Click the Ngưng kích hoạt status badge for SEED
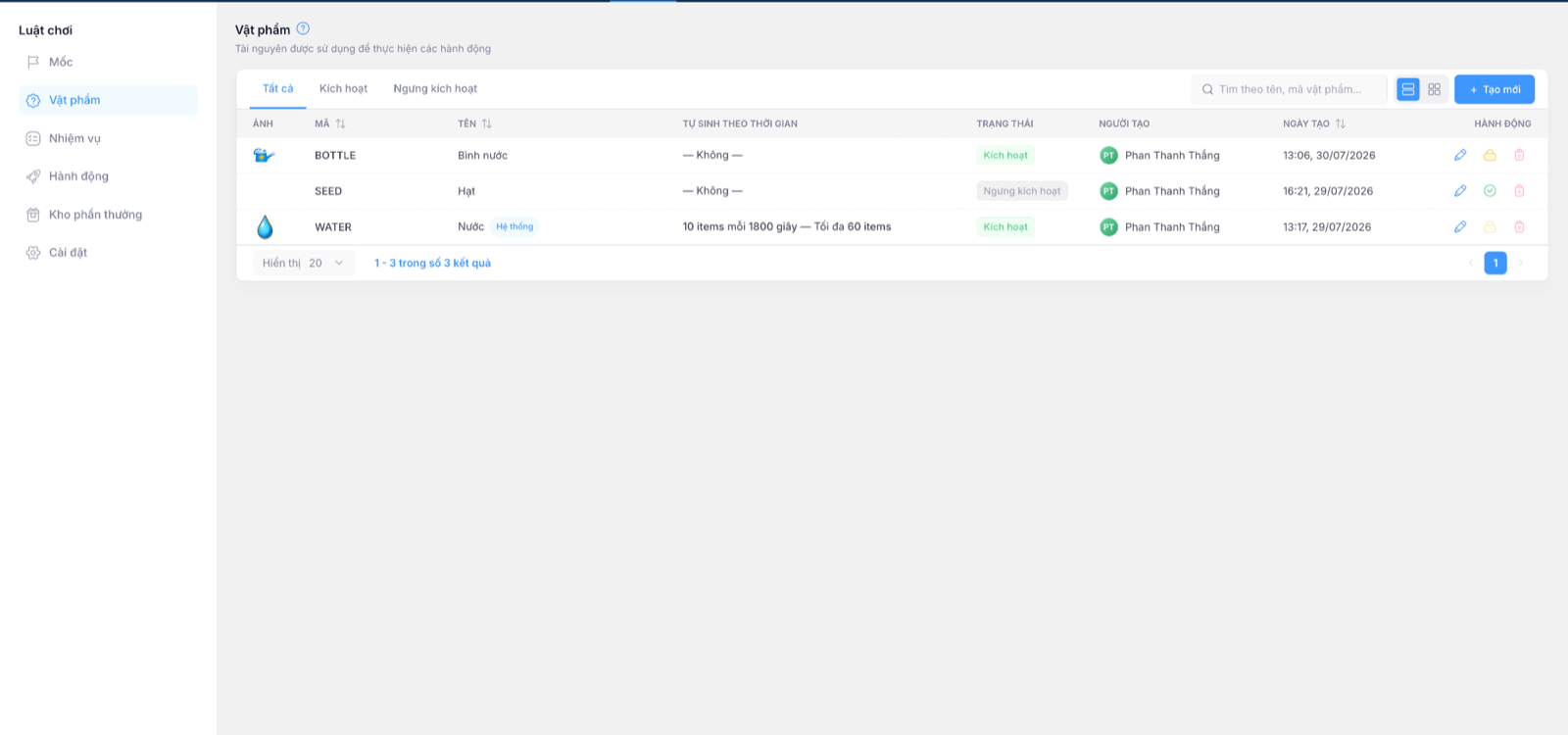 click(x=1022, y=191)
